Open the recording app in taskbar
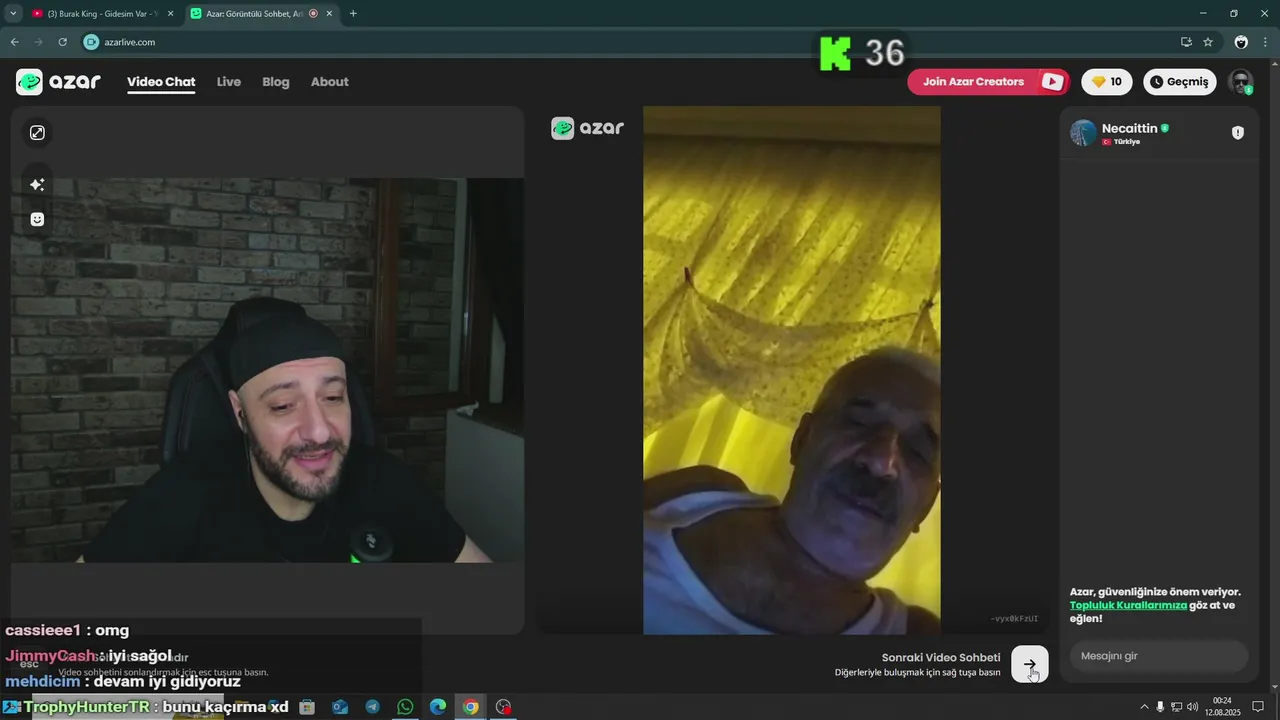This screenshot has width=1280, height=720. pyautogui.click(x=503, y=707)
